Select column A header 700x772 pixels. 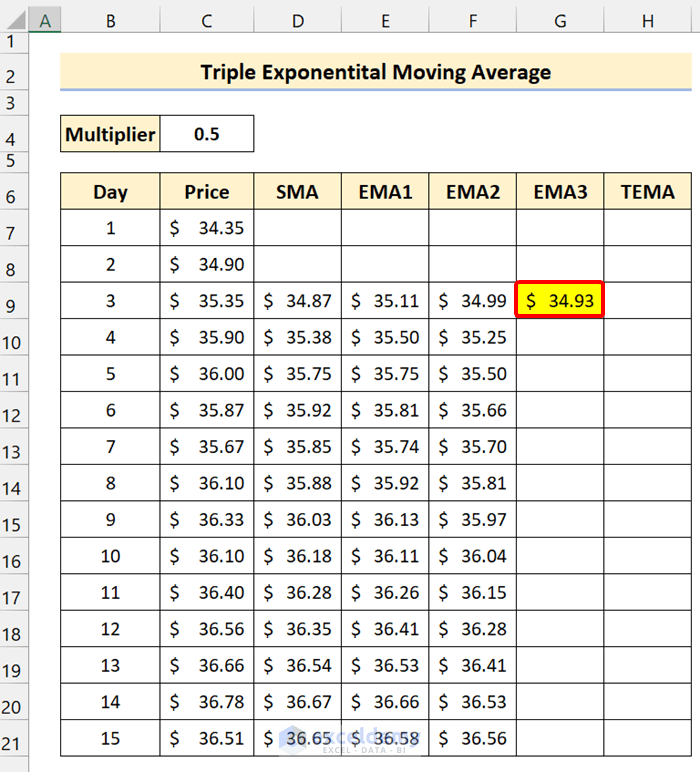point(45,20)
